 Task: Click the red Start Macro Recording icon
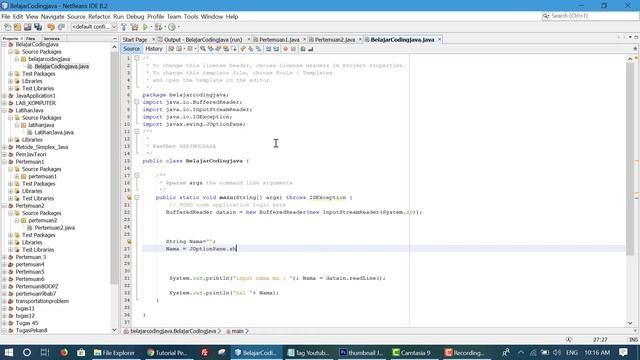[x=285, y=49]
